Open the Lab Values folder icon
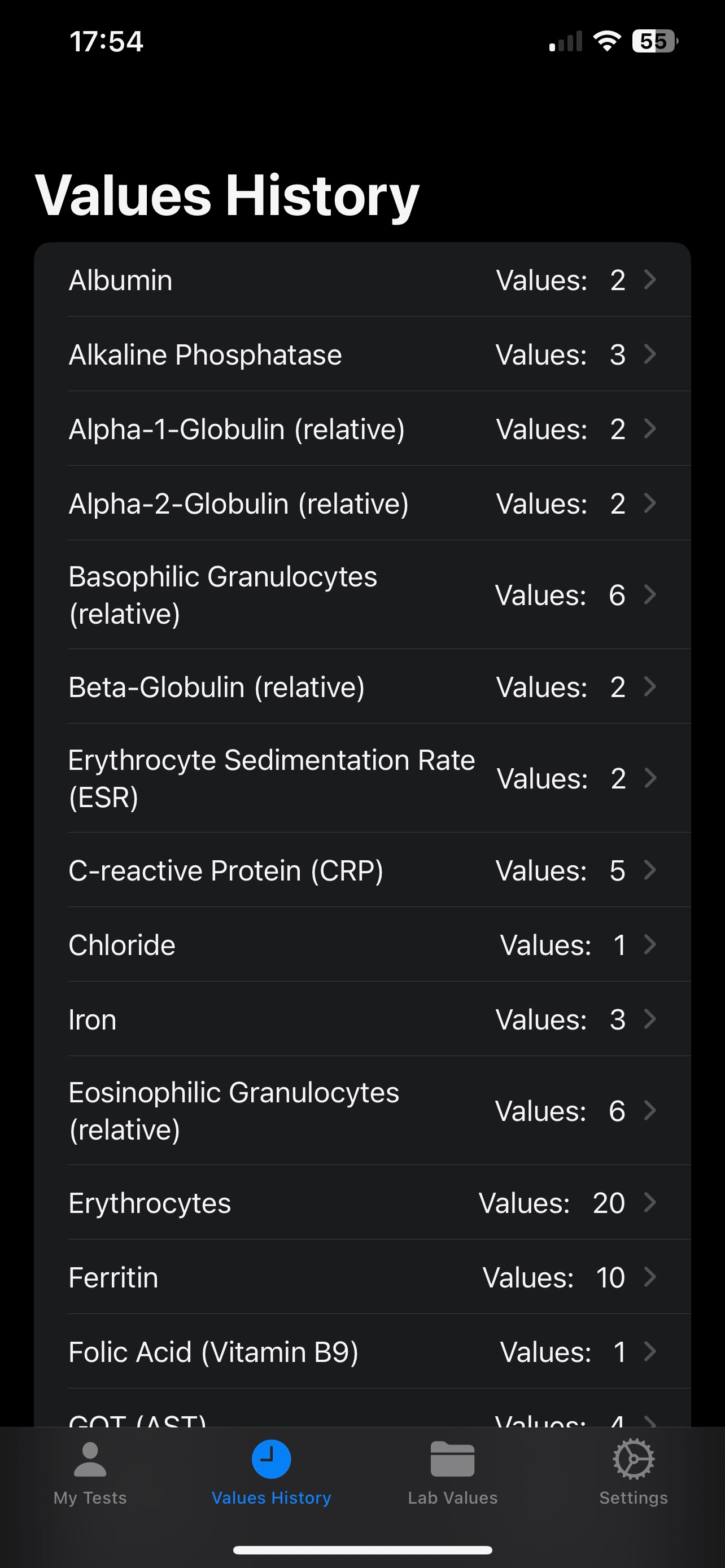Image resolution: width=725 pixels, height=1568 pixels. click(452, 1460)
